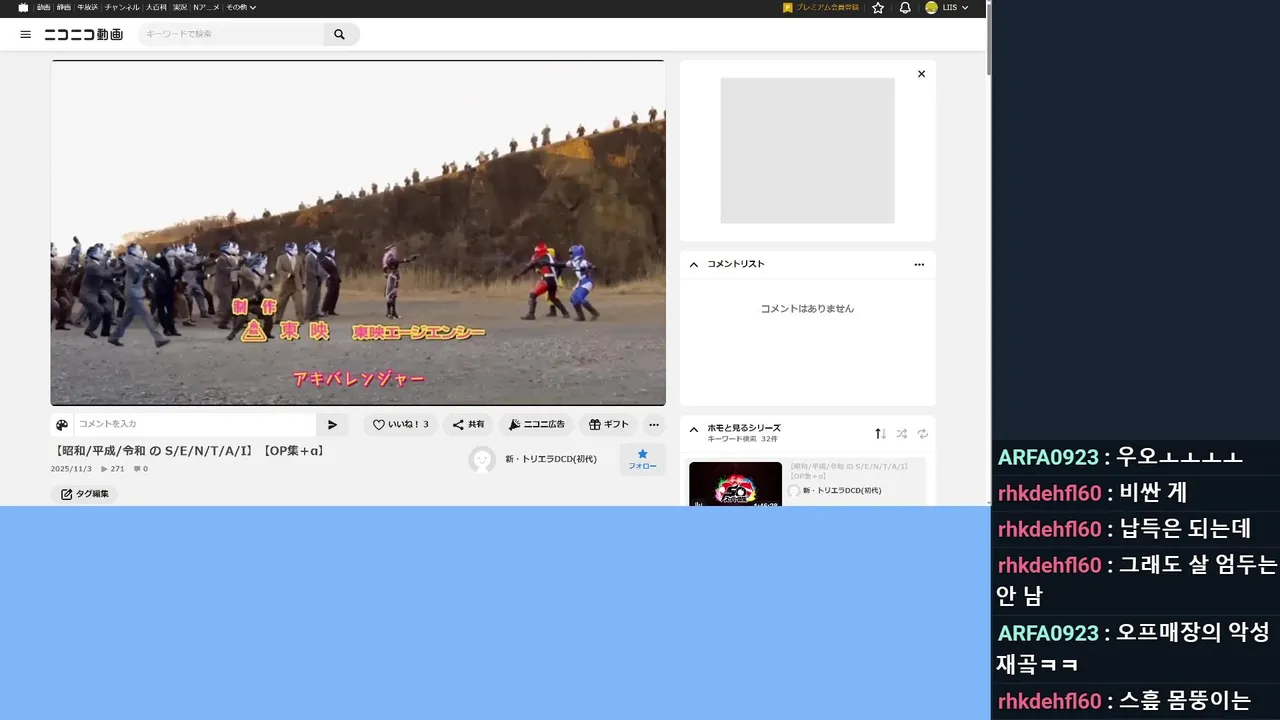Click the ニコニコ動画 logo
Image resolution: width=1280 pixels, height=720 pixels.
[84, 34]
